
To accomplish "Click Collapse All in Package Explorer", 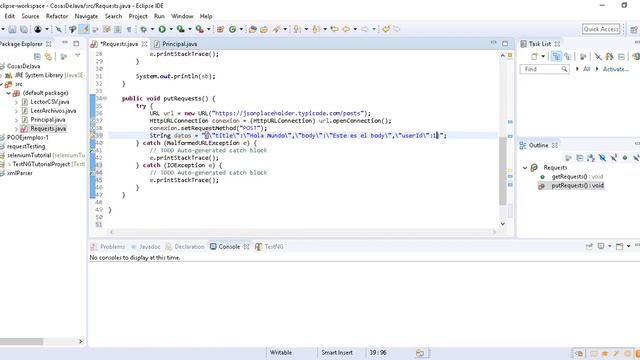I will 37,57.
